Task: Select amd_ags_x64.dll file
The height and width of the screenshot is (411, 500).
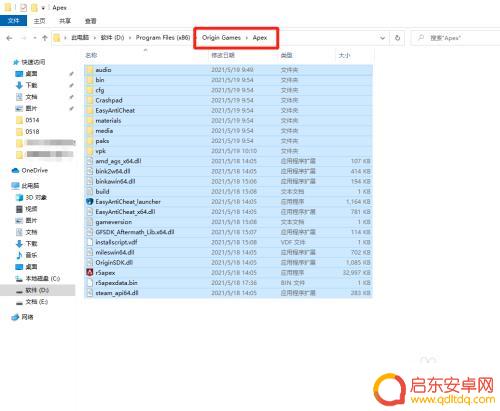Action: pyautogui.click(x=228, y=161)
